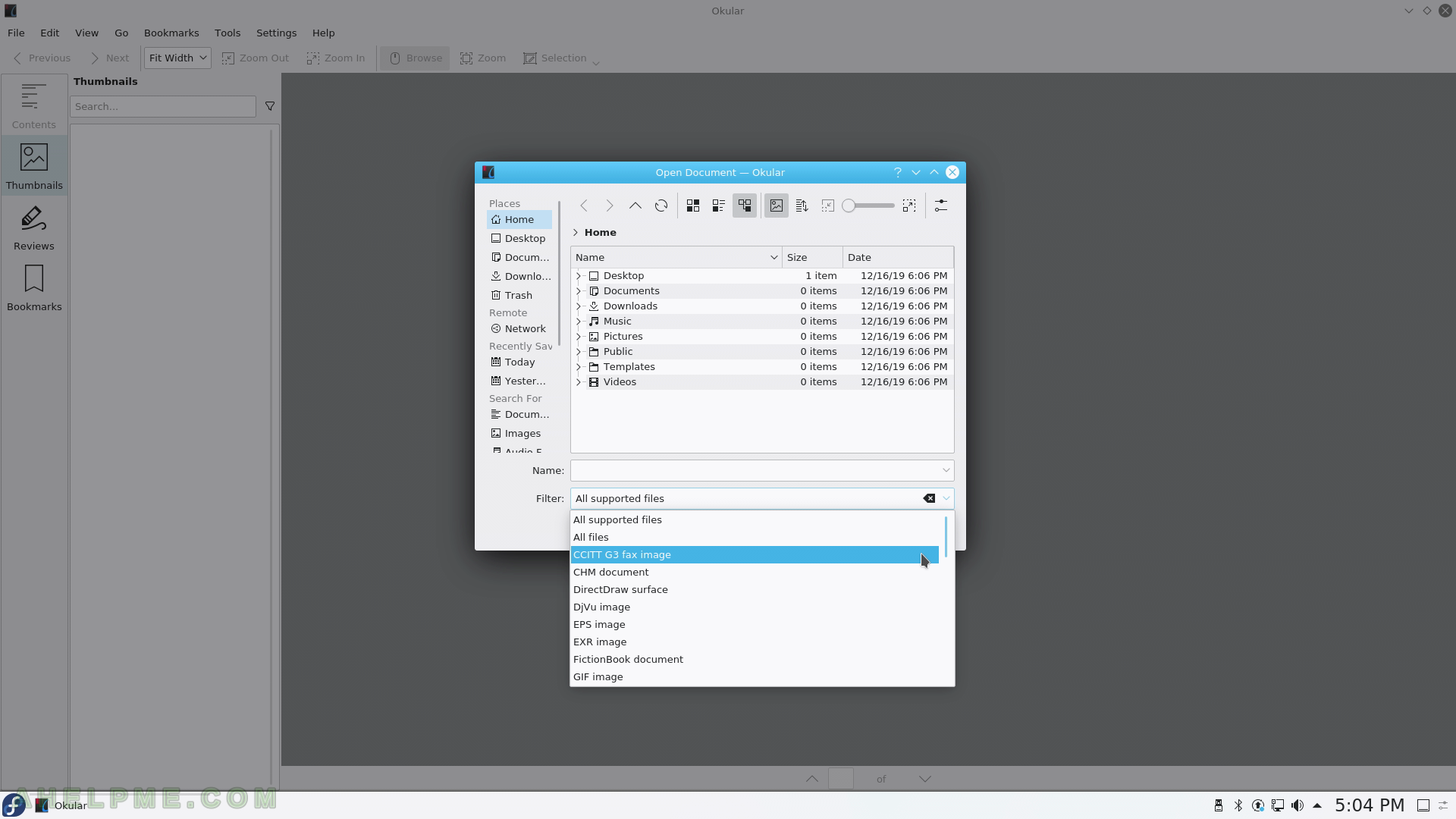The height and width of the screenshot is (819, 1456).
Task: Select the Selection tool
Action: 555,58
